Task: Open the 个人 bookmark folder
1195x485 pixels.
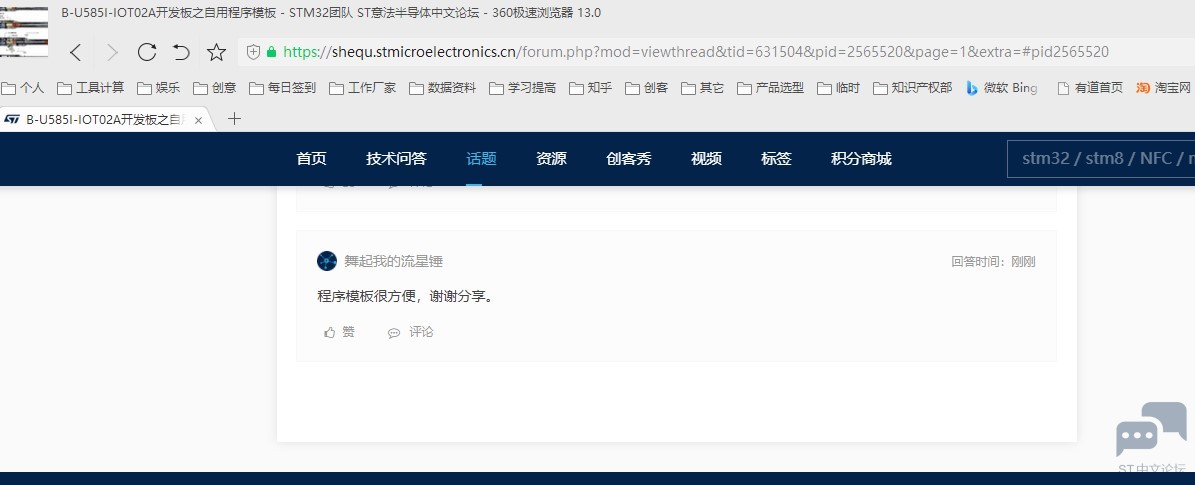Action: (23, 88)
